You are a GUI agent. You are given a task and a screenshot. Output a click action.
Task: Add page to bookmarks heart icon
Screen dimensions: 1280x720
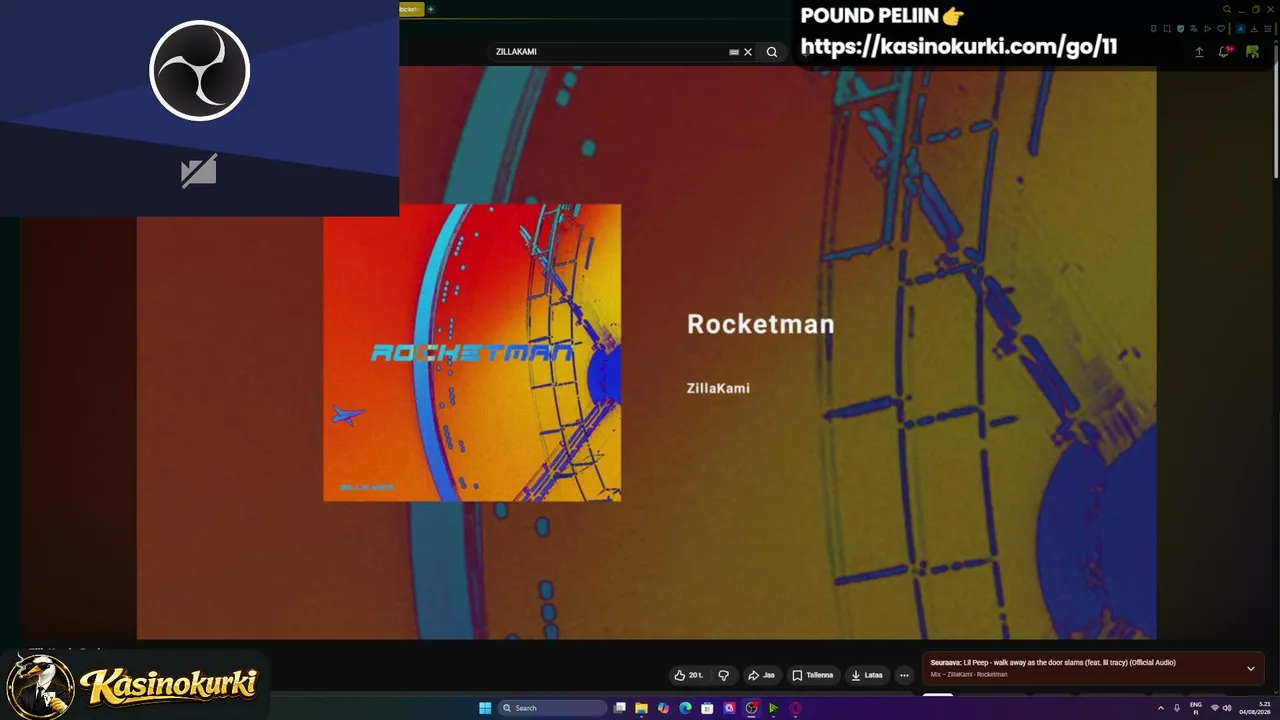(1221, 29)
